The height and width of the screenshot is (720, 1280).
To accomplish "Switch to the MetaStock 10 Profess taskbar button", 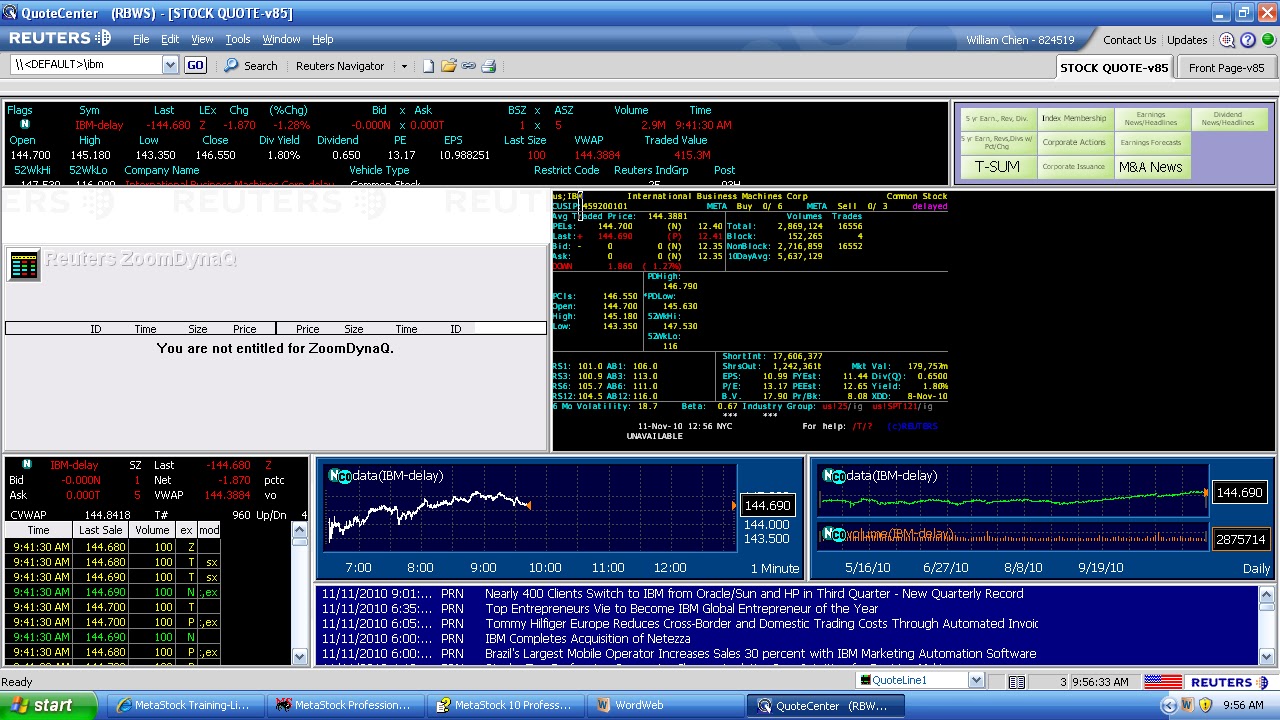I will [505, 705].
